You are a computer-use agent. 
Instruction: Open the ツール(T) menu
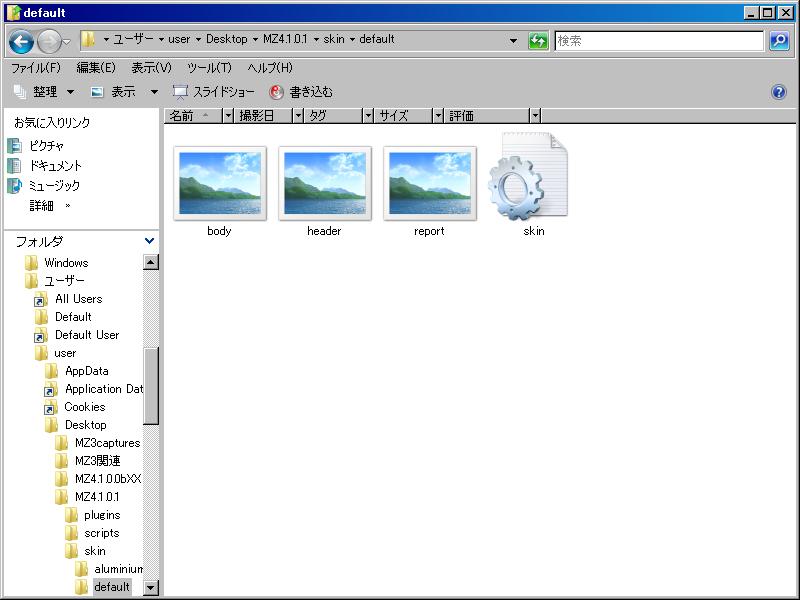coord(209,68)
